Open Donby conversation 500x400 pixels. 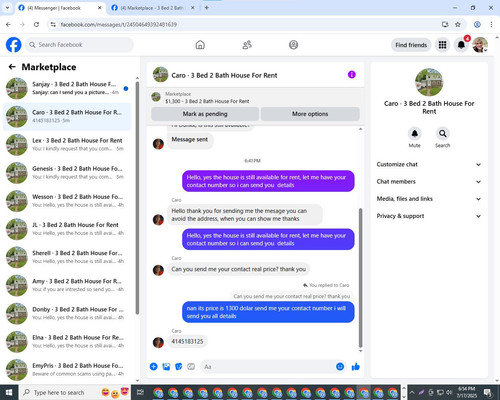tap(67, 314)
